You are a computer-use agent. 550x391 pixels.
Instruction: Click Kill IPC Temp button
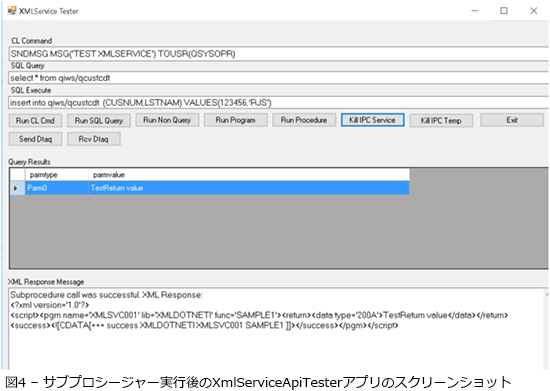tap(441, 121)
